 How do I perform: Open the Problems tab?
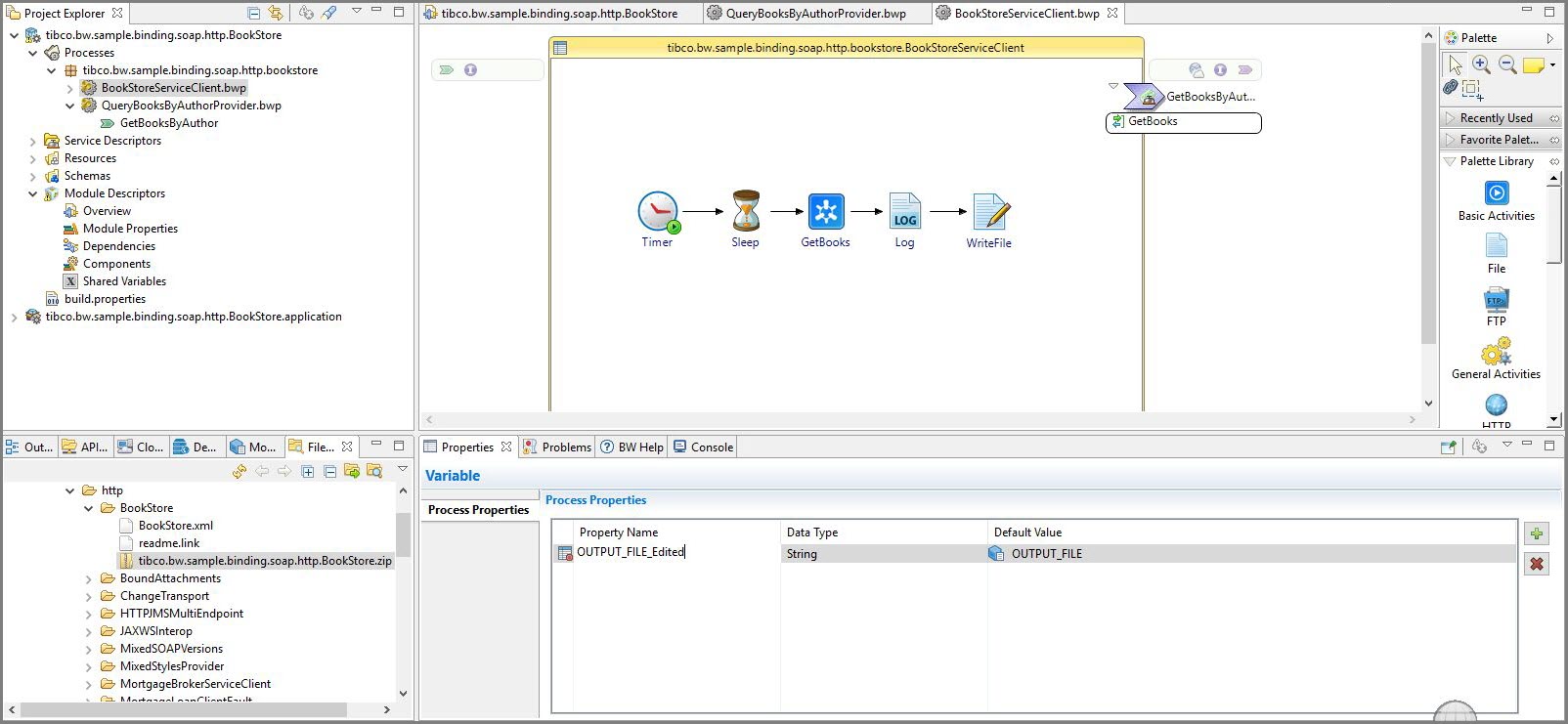[x=557, y=447]
